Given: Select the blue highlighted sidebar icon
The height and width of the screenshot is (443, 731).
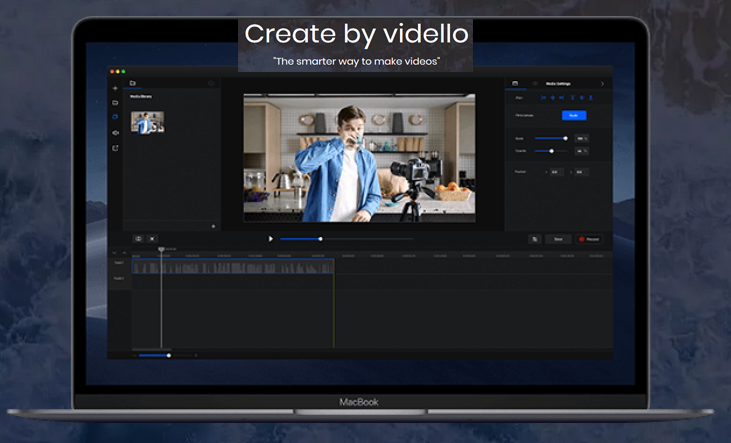Looking at the screenshot, I should pos(115,117).
